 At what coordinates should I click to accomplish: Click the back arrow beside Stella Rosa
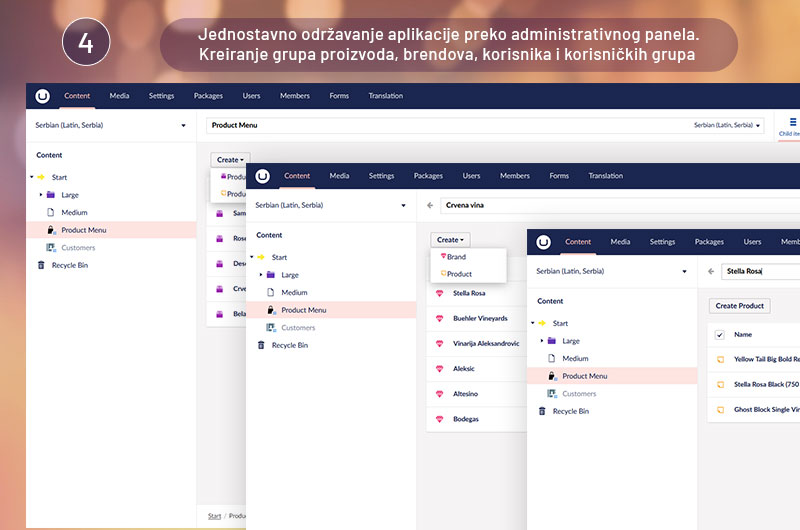(711, 271)
